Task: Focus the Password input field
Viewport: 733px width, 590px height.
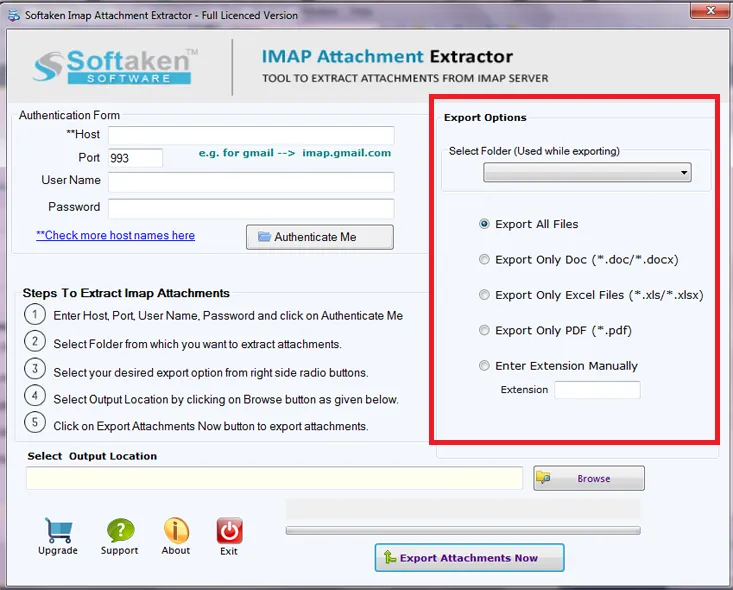Action: point(252,209)
